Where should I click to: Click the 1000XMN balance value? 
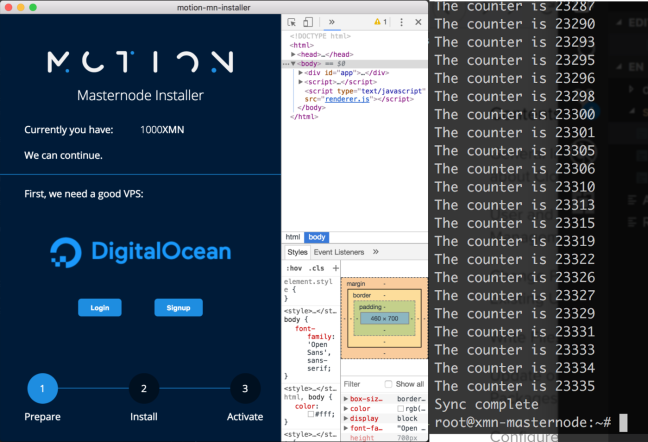tap(162, 130)
